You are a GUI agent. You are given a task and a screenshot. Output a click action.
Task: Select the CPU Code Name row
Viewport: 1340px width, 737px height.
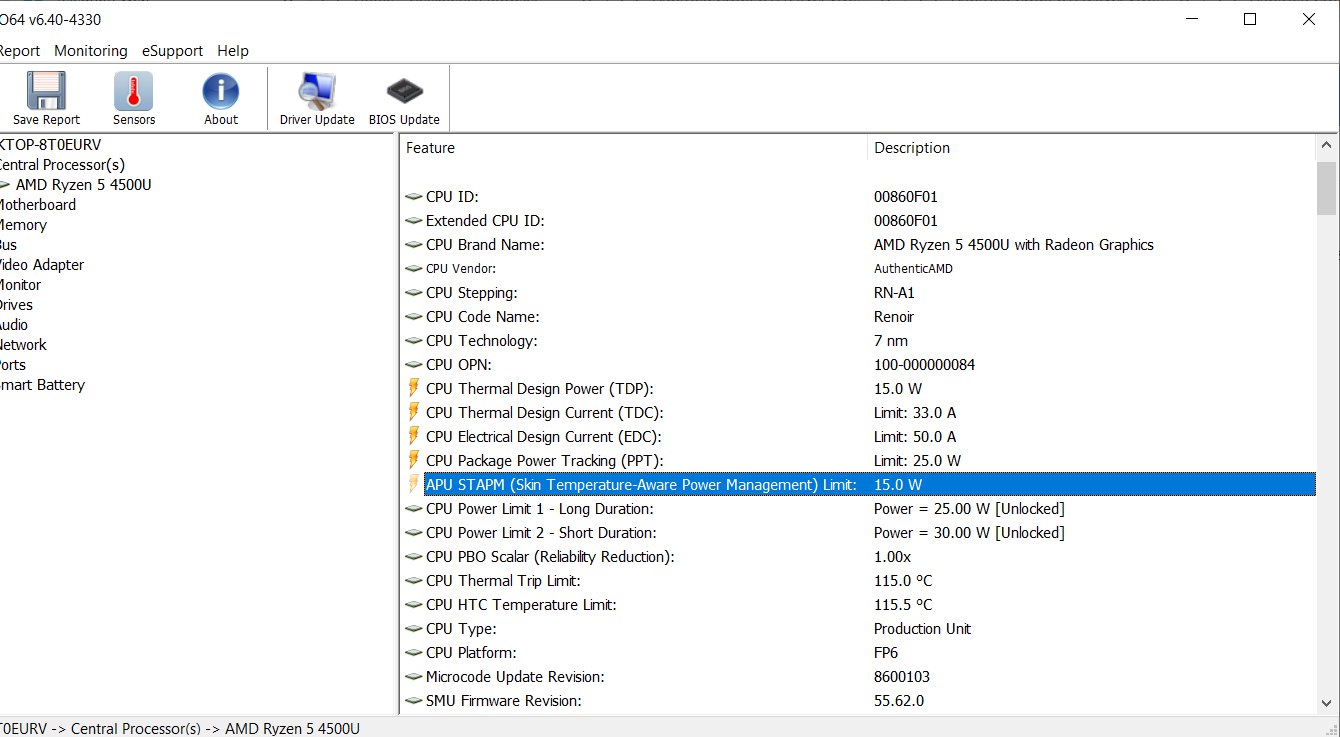[858, 317]
